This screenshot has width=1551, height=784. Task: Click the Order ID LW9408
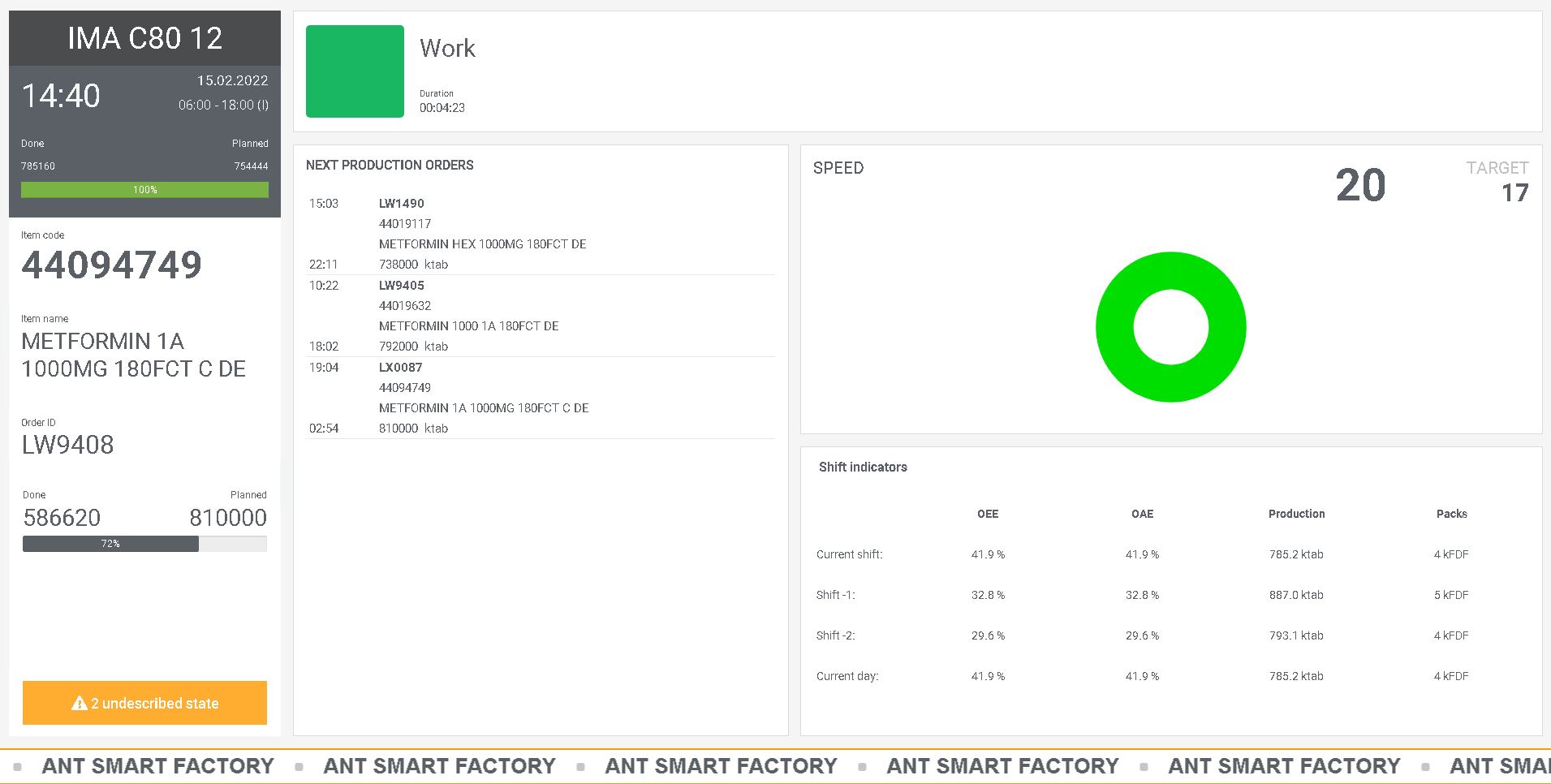pyautogui.click(x=68, y=445)
